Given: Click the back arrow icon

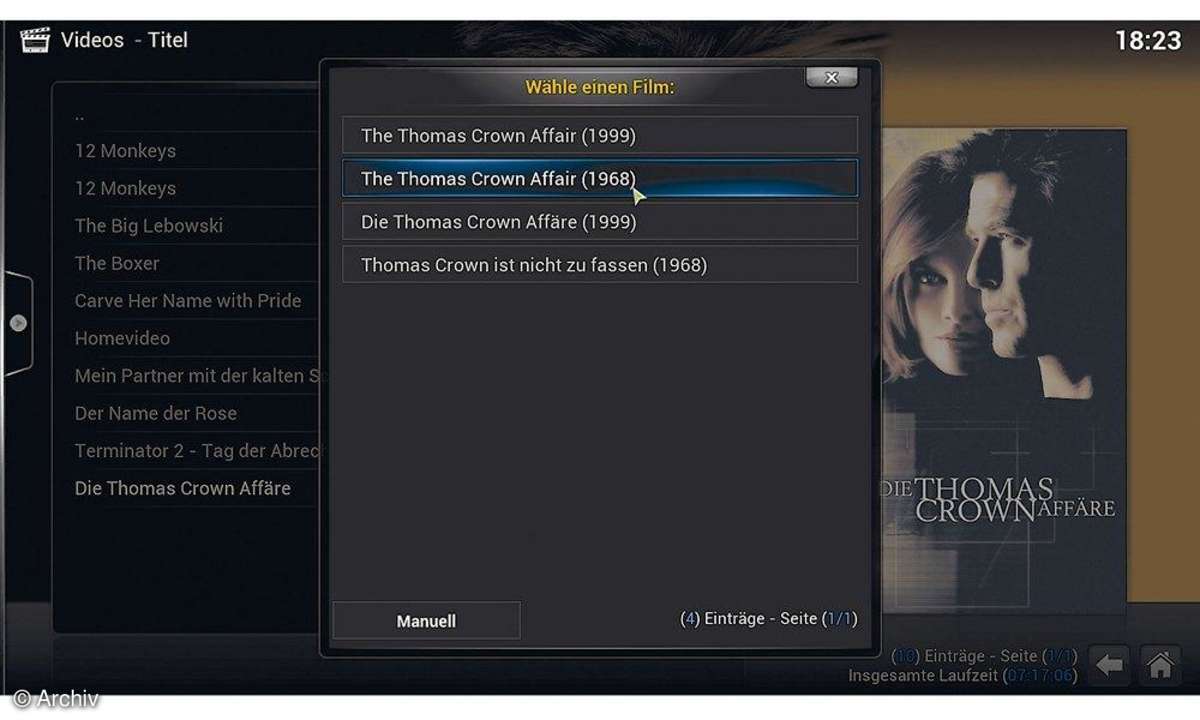Looking at the screenshot, I should 1109,664.
